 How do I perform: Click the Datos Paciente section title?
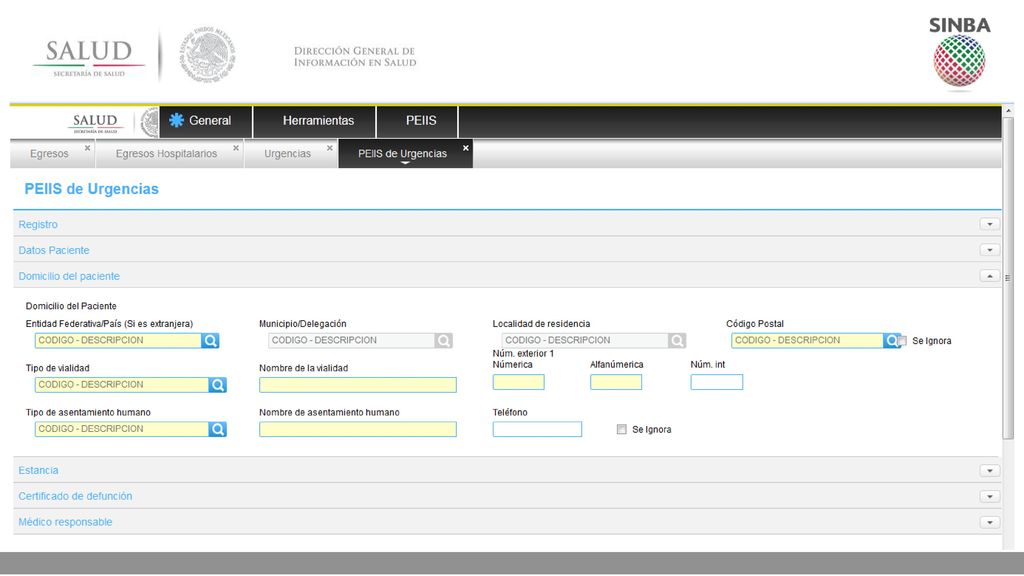pyautogui.click(x=54, y=250)
